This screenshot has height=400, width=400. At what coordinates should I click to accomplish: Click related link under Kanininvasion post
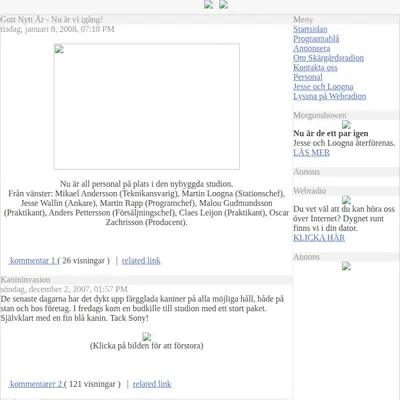click(x=152, y=384)
